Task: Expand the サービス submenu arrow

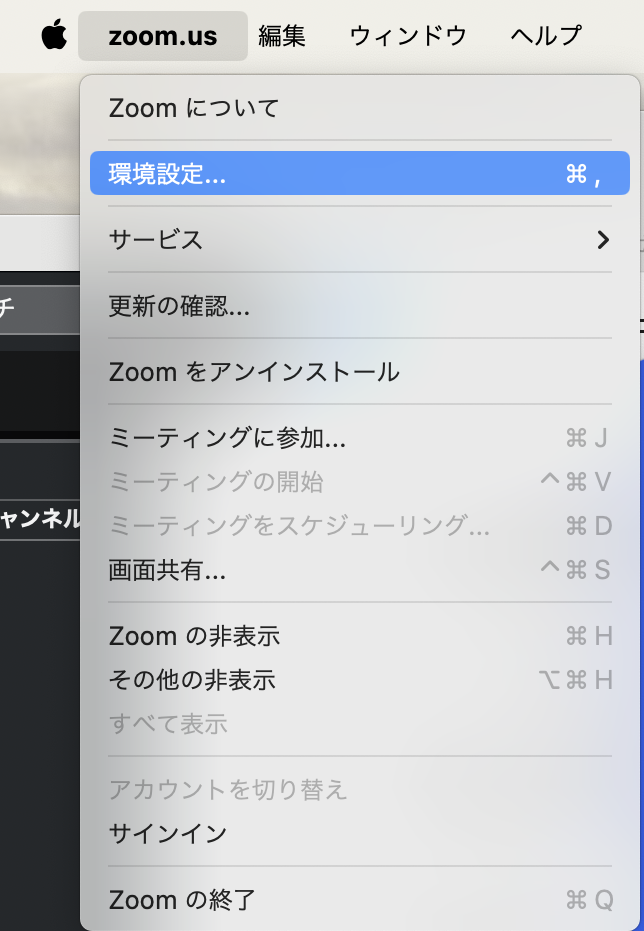Action: click(x=602, y=240)
